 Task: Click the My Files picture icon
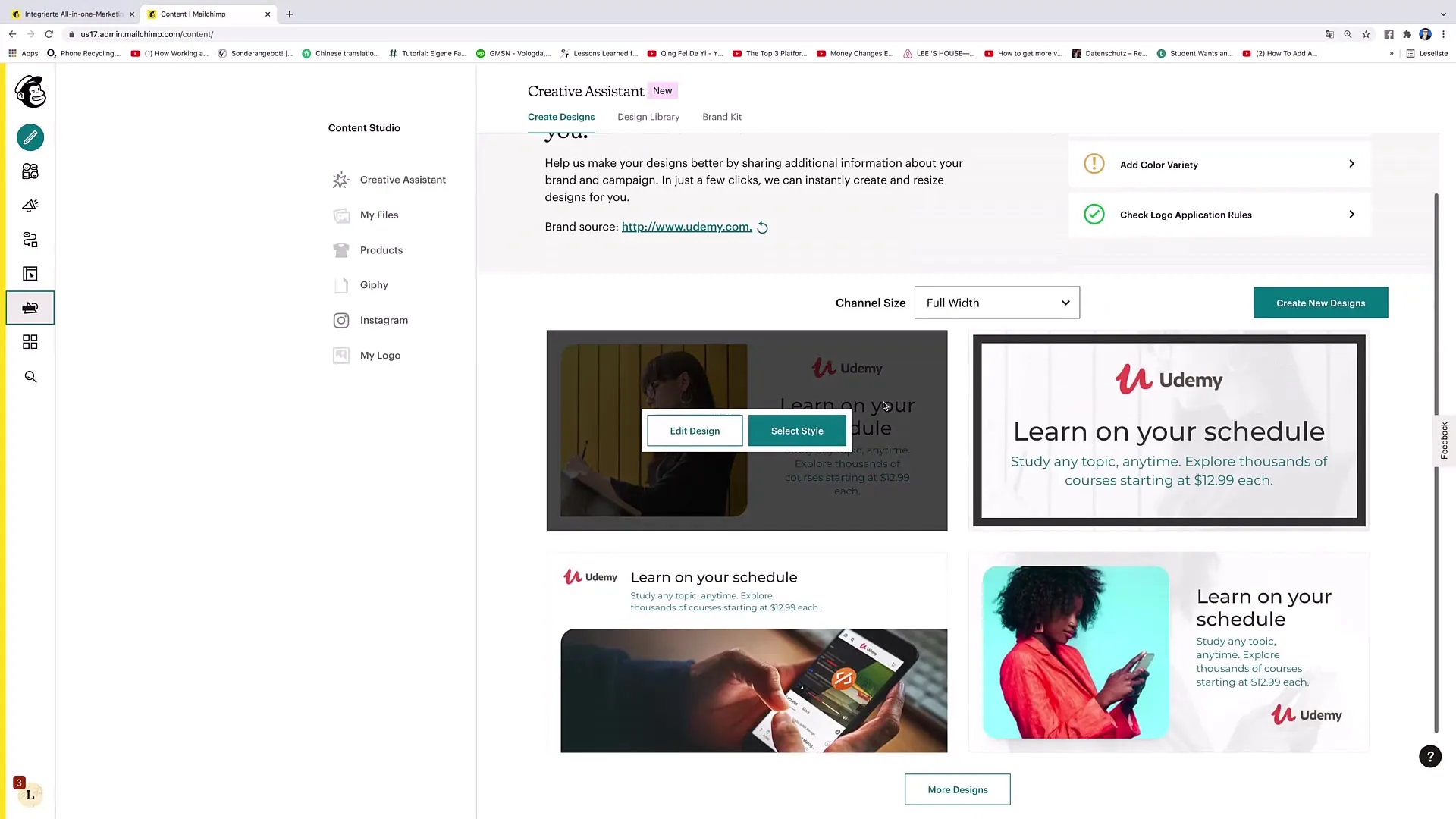[341, 215]
